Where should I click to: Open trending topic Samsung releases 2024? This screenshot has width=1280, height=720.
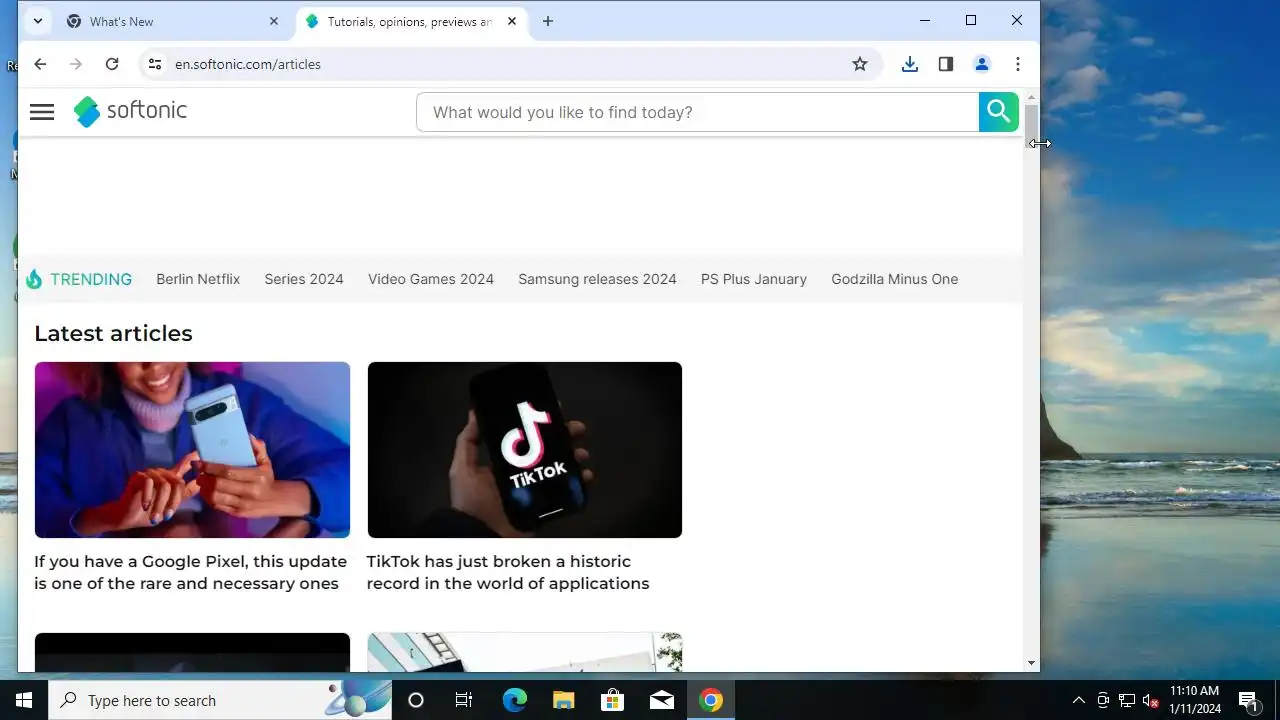point(597,279)
